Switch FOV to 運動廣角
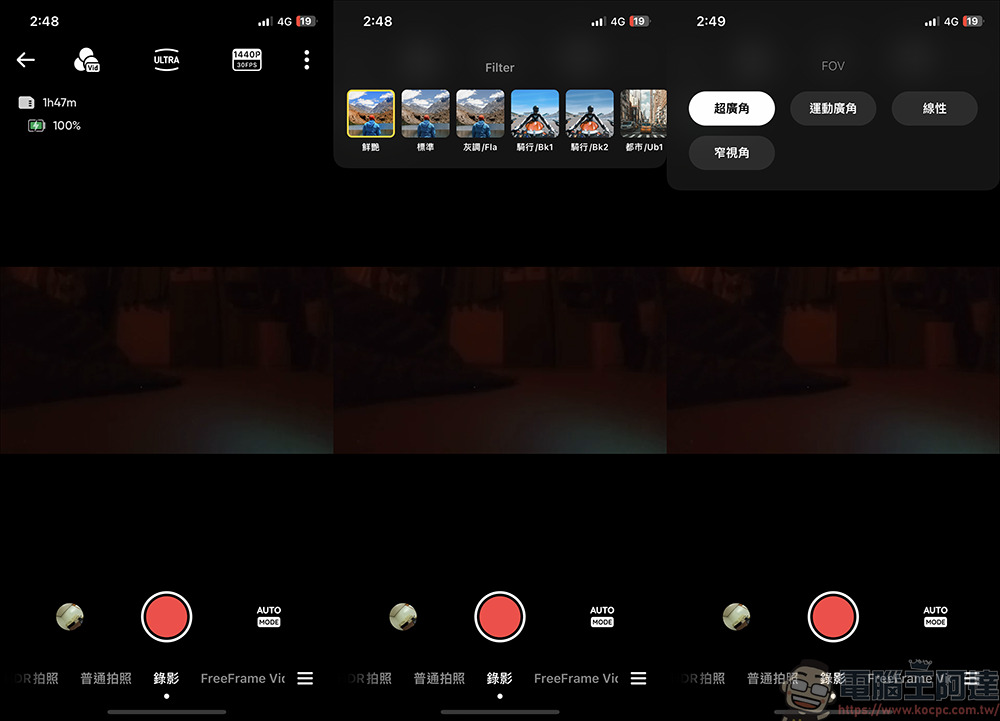 pos(833,108)
